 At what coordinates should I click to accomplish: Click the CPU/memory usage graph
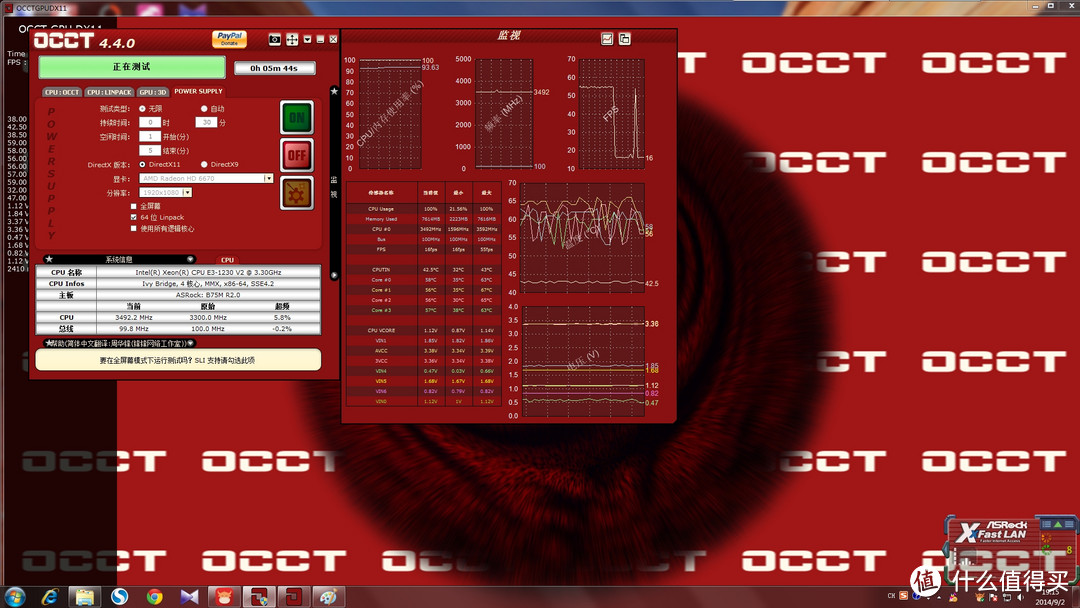click(390, 114)
